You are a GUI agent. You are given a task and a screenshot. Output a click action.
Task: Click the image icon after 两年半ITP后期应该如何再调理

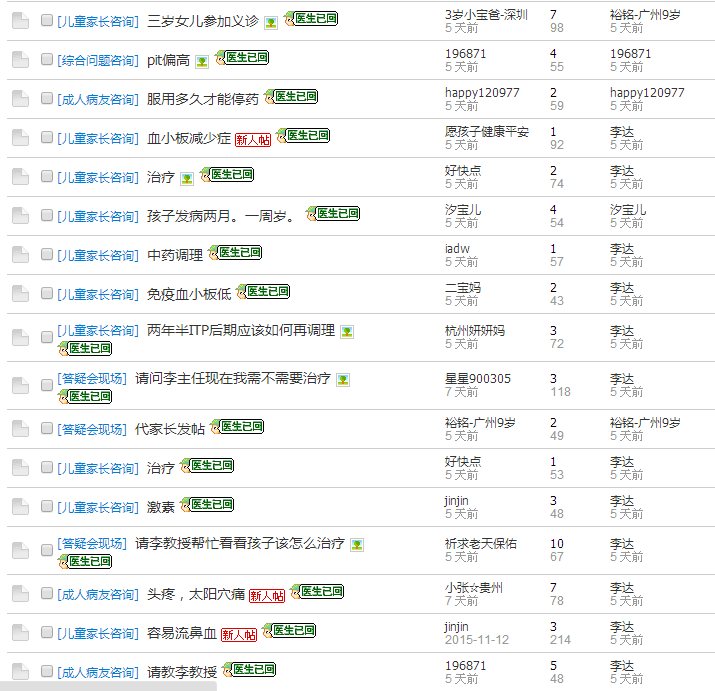coord(347,332)
